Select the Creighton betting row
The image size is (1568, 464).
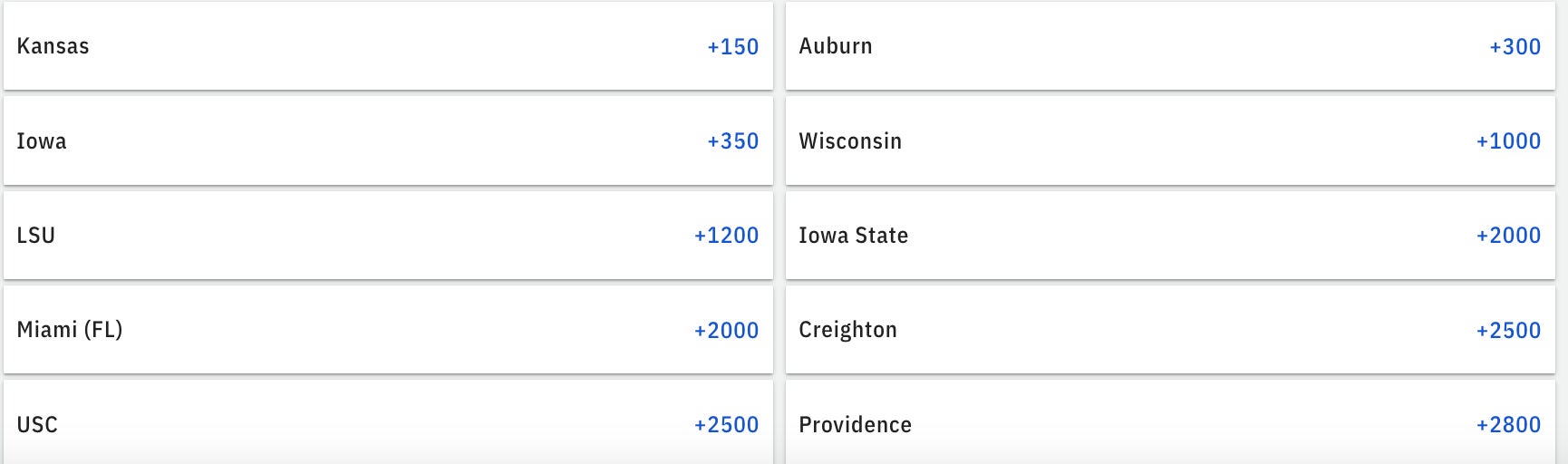pos(1170,329)
